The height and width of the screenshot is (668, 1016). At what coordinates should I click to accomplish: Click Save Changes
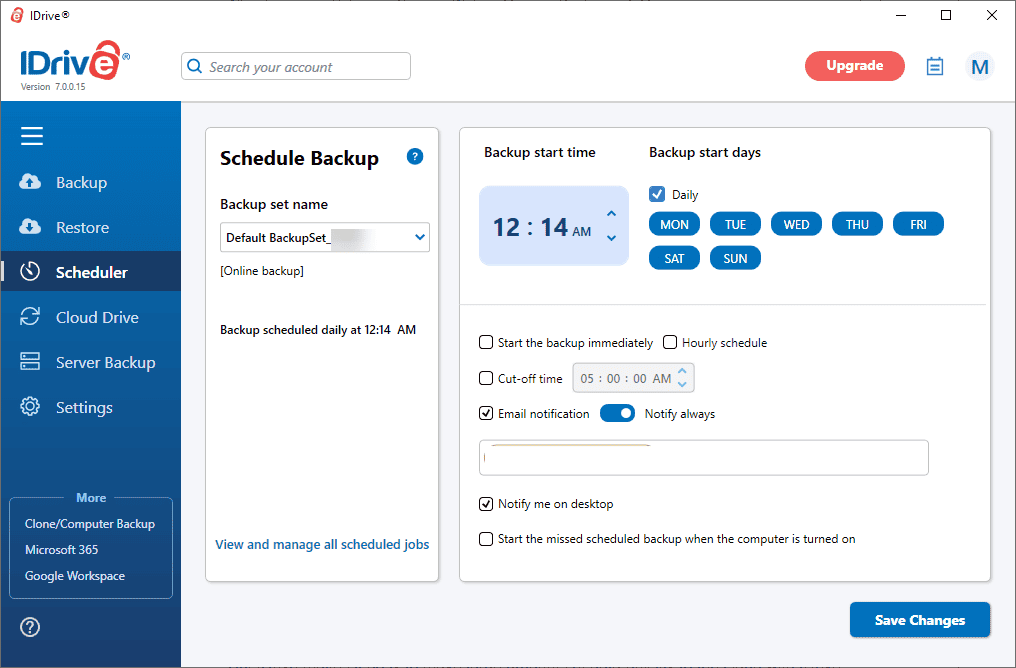coord(920,620)
